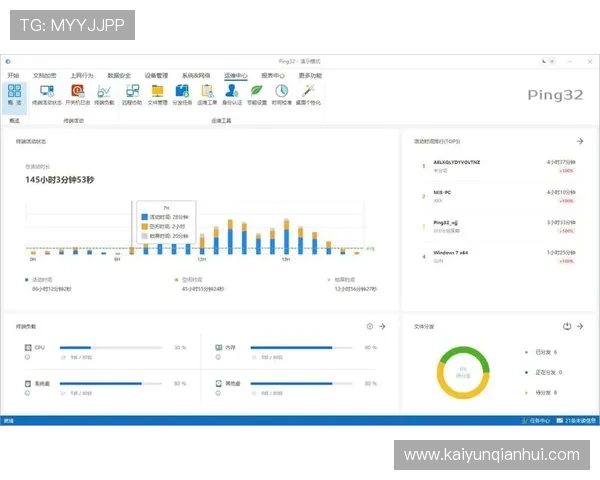Open the 设备管理 ribbon tab
The width and height of the screenshot is (600, 480).
click(156, 75)
